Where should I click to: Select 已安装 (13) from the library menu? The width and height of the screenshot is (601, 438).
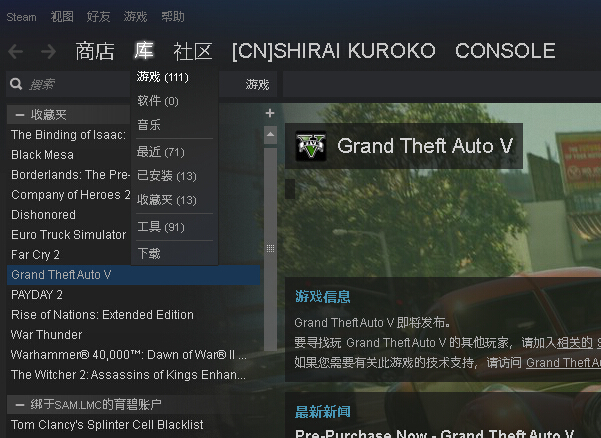click(167, 176)
